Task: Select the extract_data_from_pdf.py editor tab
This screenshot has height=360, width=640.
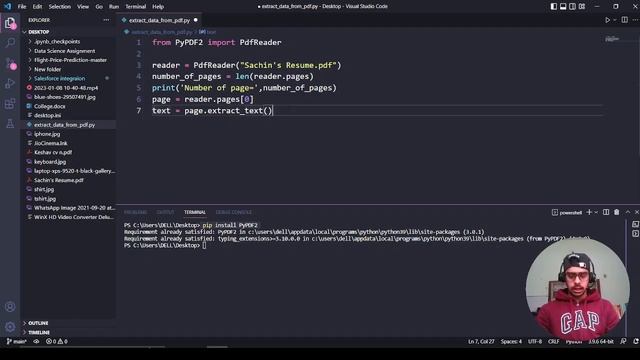Action: pos(160,20)
